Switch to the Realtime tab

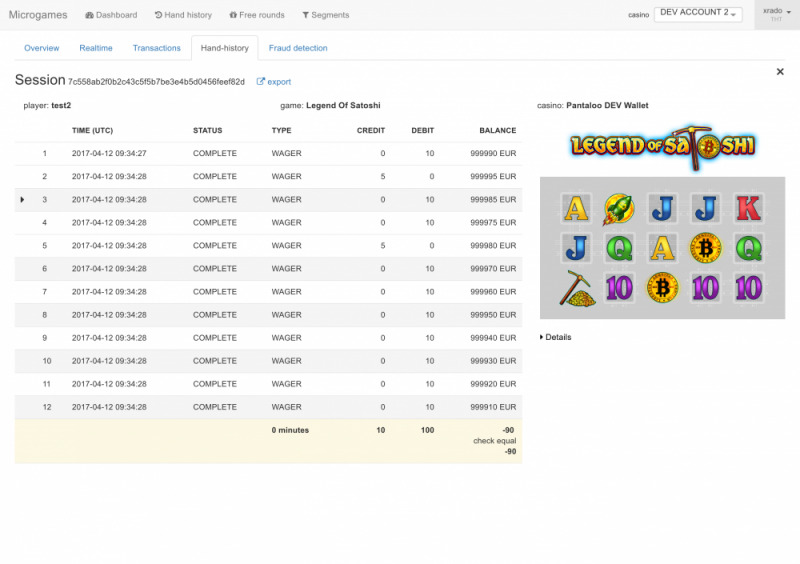point(96,48)
